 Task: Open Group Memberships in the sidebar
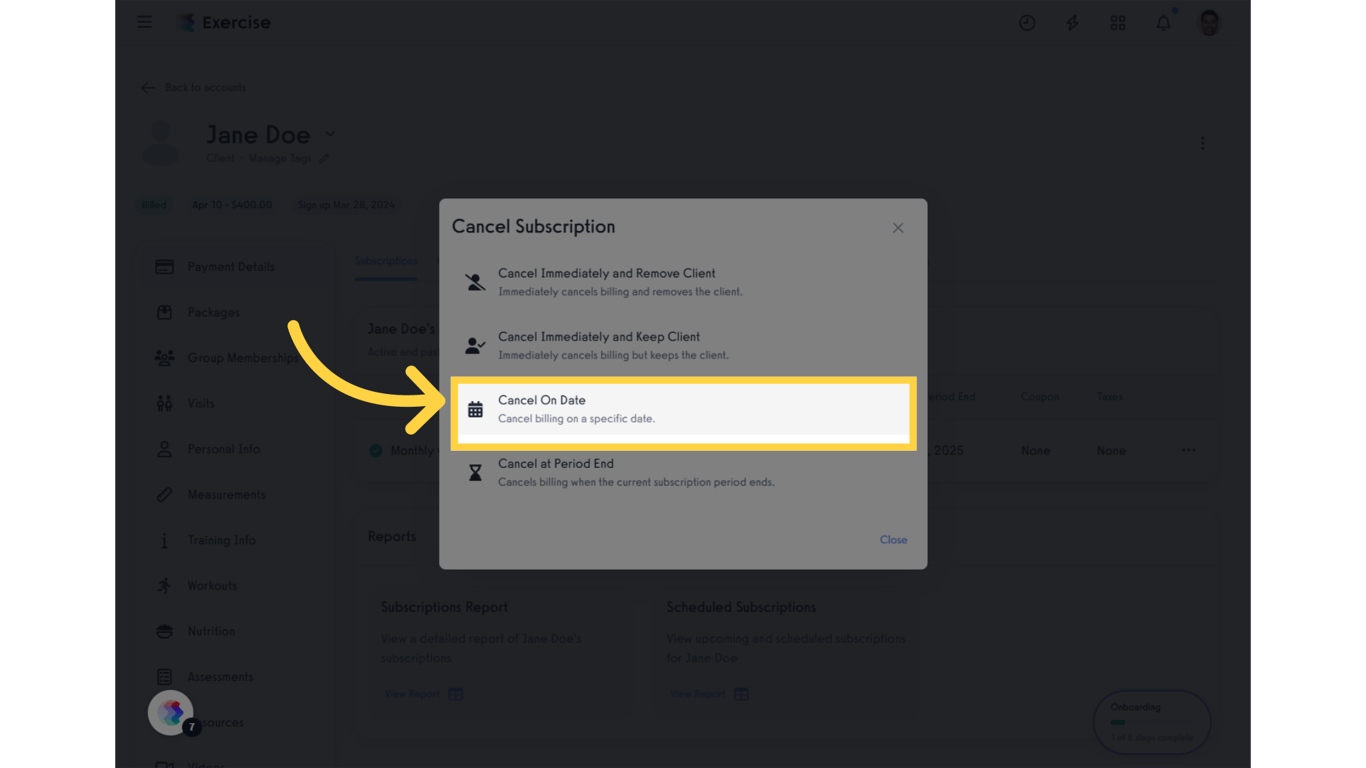point(241,358)
